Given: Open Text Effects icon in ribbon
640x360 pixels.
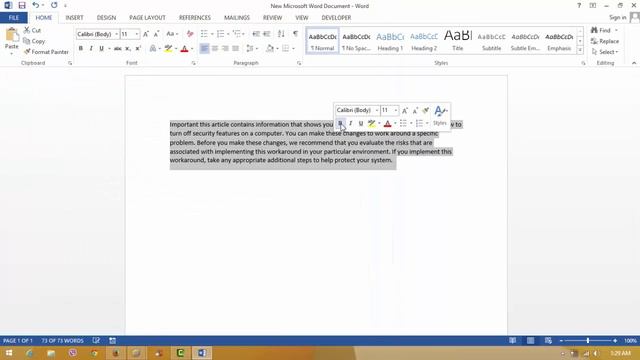Looking at the screenshot, I should coord(153,49).
